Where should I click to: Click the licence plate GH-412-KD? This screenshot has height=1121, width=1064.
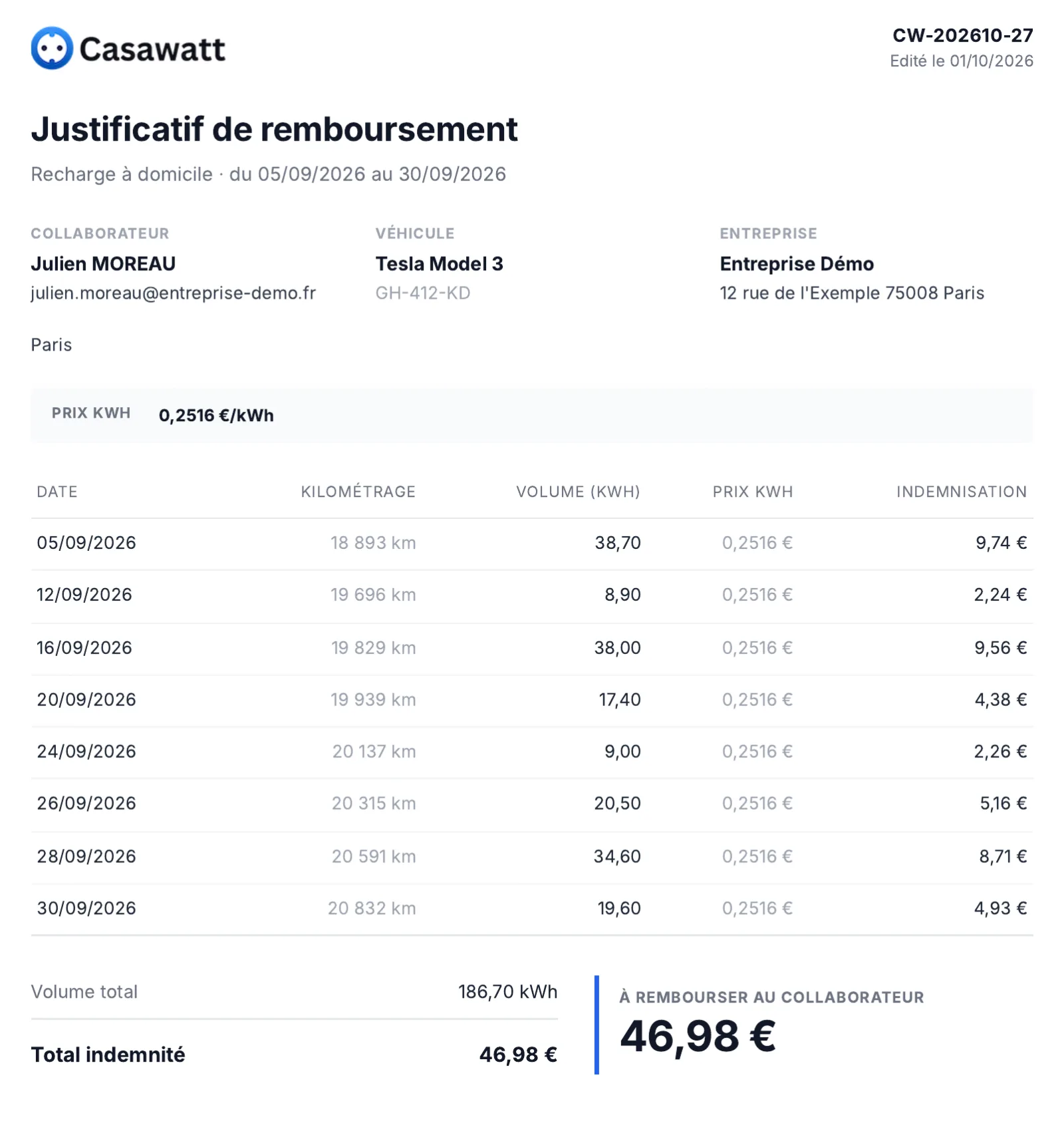click(422, 293)
